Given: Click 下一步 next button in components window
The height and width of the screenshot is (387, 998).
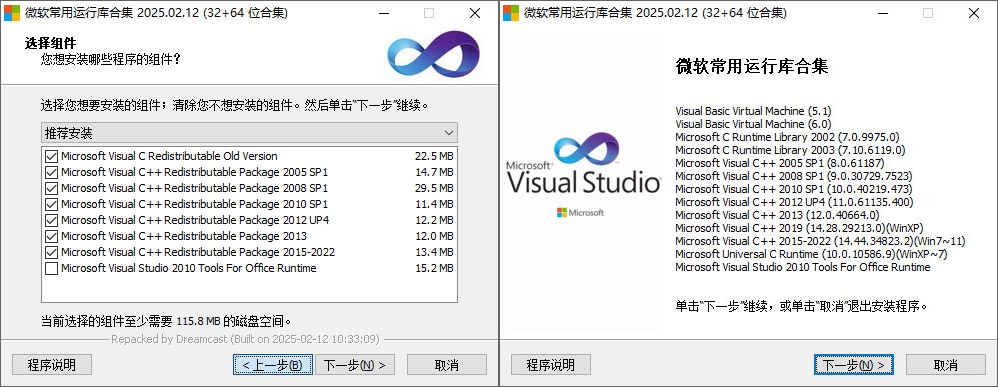Looking at the screenshot, I should pyautogui.click(x=355, y=365).
